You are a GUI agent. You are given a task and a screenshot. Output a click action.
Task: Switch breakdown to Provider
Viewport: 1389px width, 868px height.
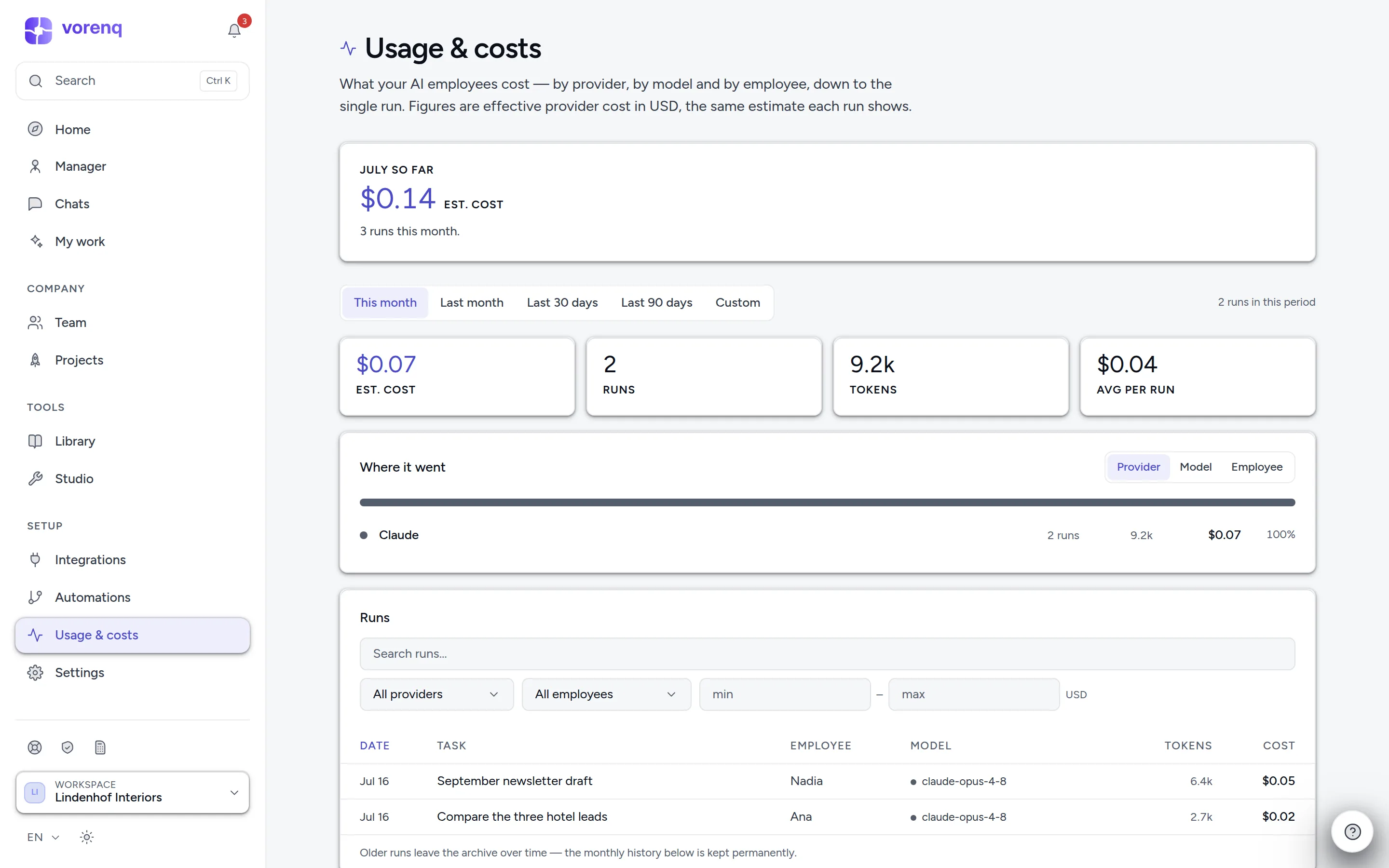click(x=1138, y=467)
